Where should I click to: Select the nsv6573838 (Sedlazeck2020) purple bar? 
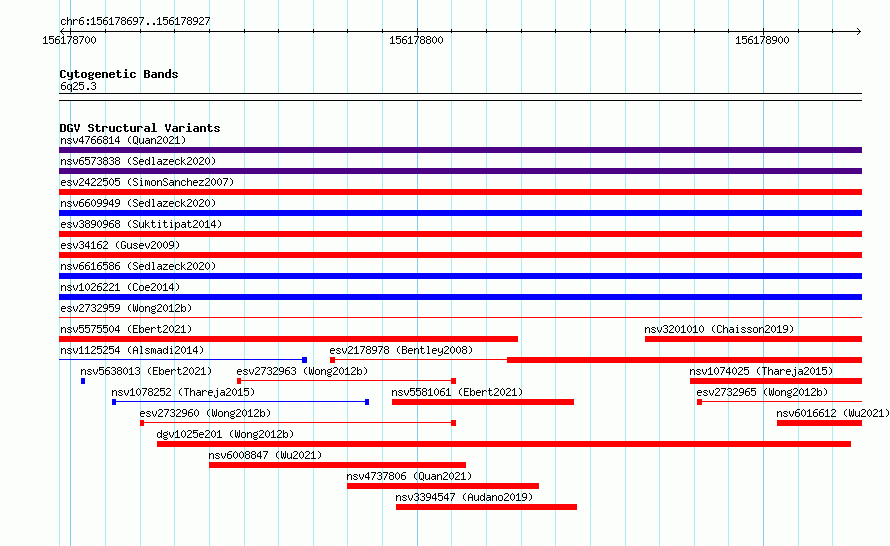pos(460,171)
